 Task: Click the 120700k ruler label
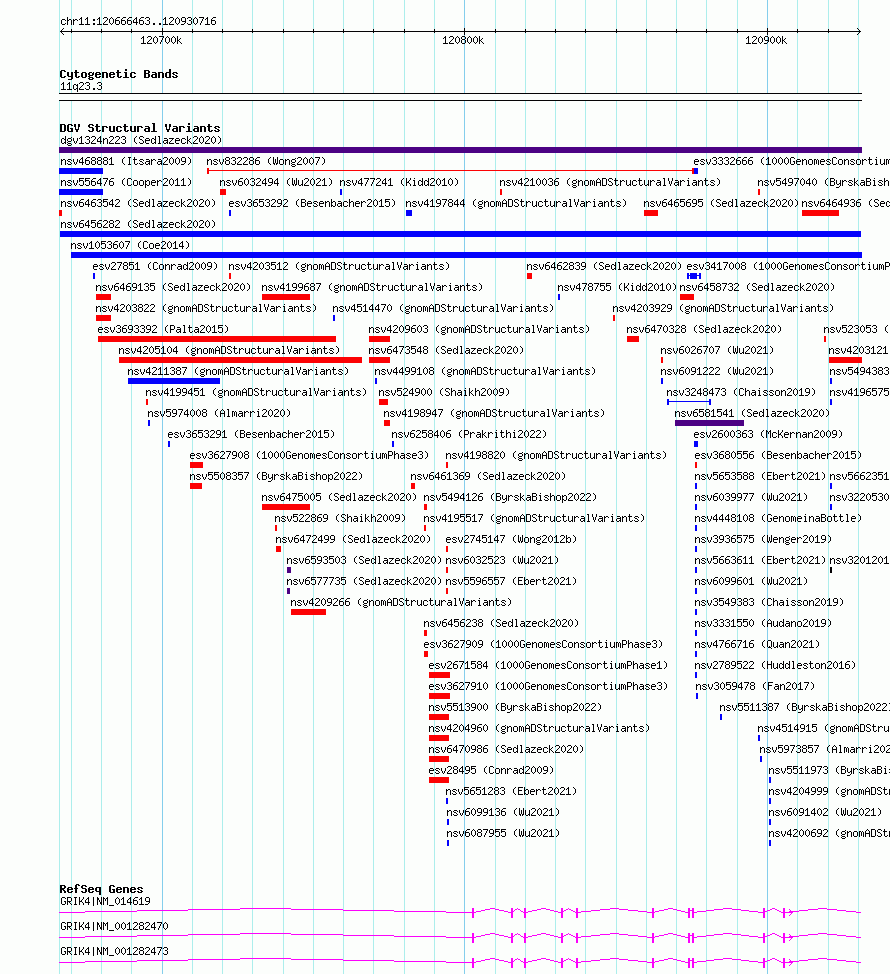point(161,40)
